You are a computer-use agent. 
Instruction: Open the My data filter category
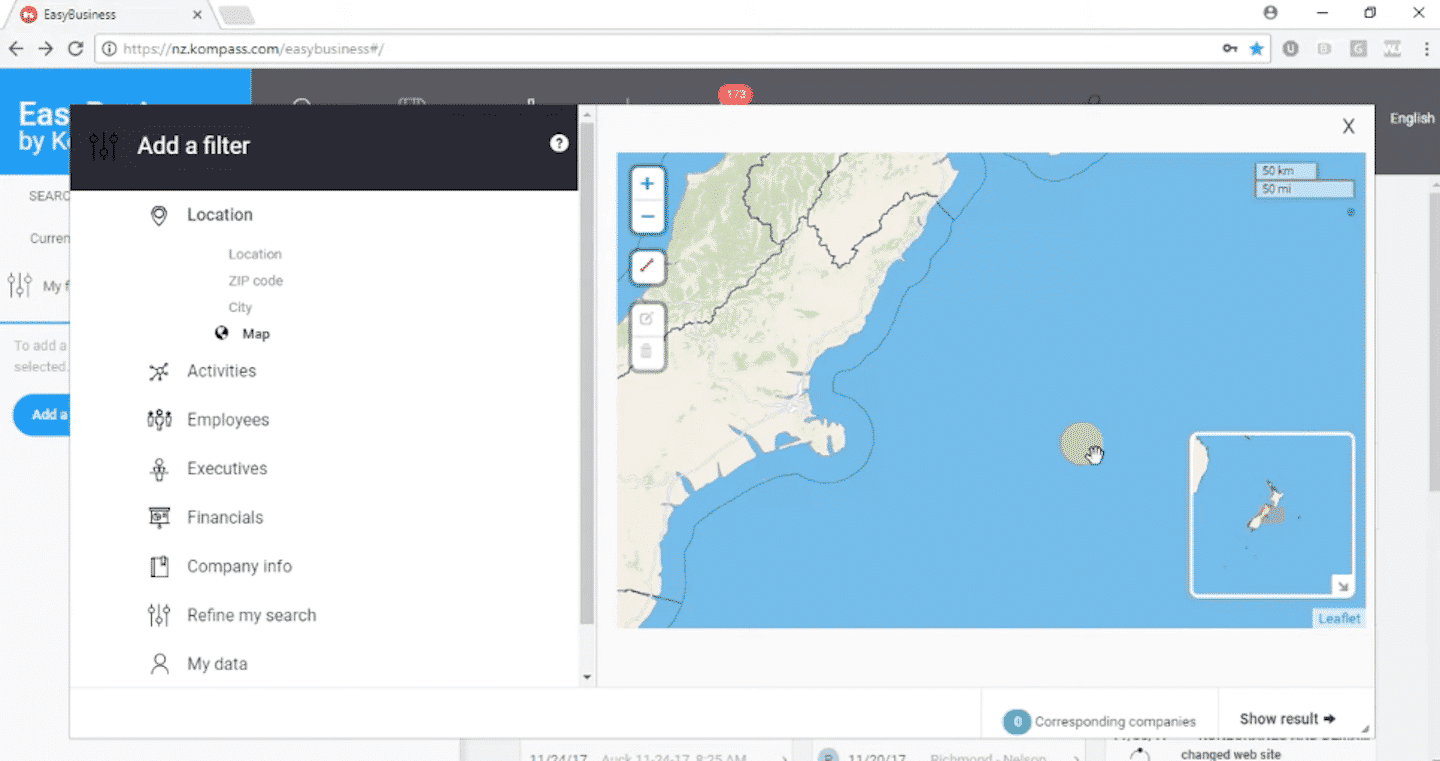click(x=217, y=664)
